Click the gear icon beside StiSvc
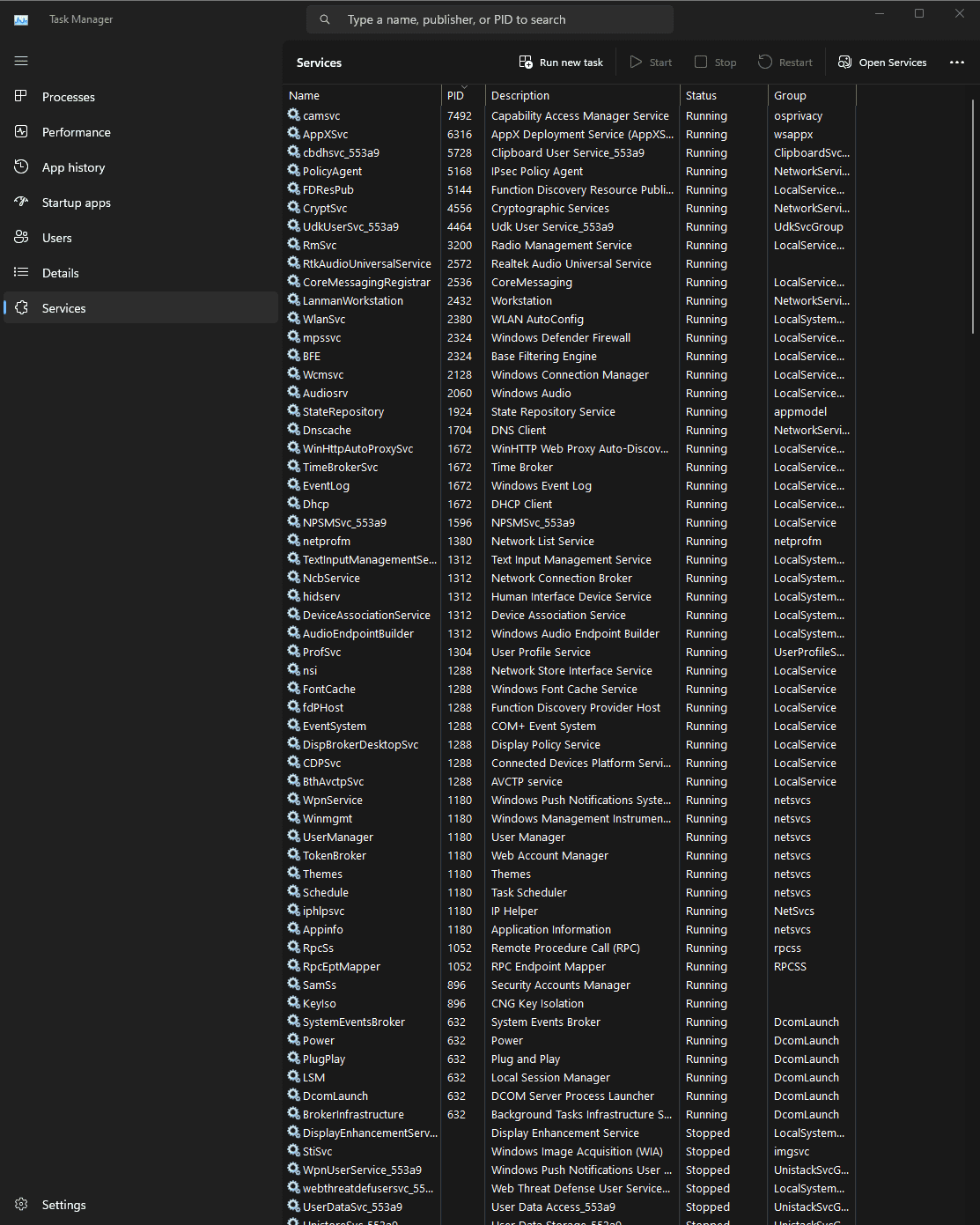This screenshot has width=980, height=1225. (294, 1150)
